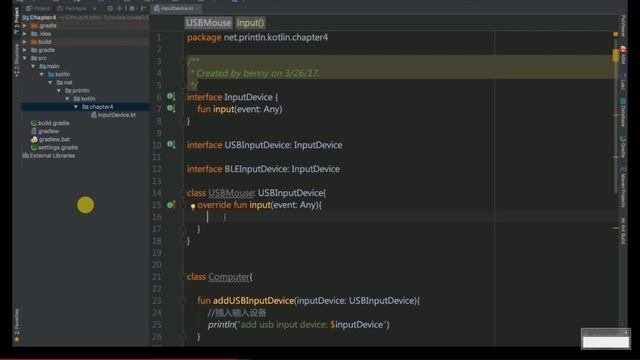Fold the USBMouse class at line 14
The height and width of the screenshot is (360, 640).
[182, 193]
